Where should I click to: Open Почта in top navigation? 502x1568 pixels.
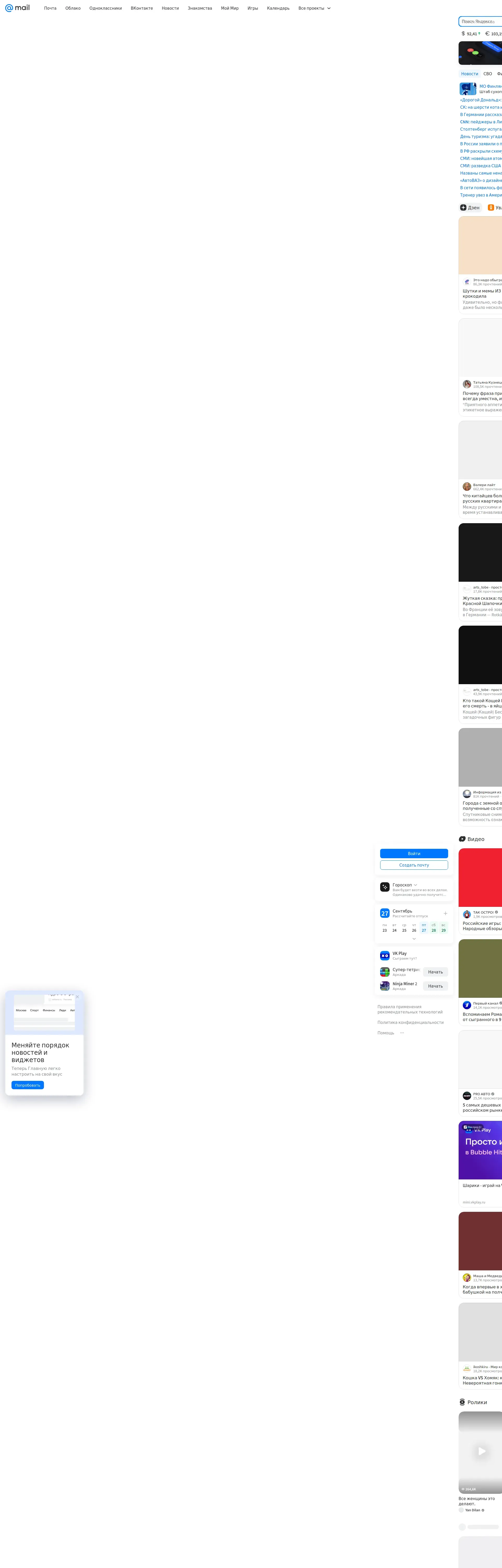(50, 8)
